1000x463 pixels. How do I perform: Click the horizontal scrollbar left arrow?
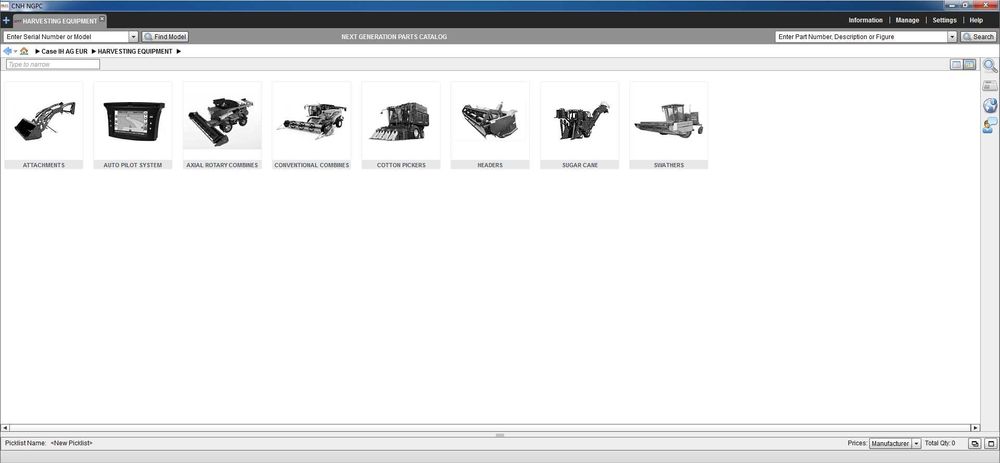6,428
